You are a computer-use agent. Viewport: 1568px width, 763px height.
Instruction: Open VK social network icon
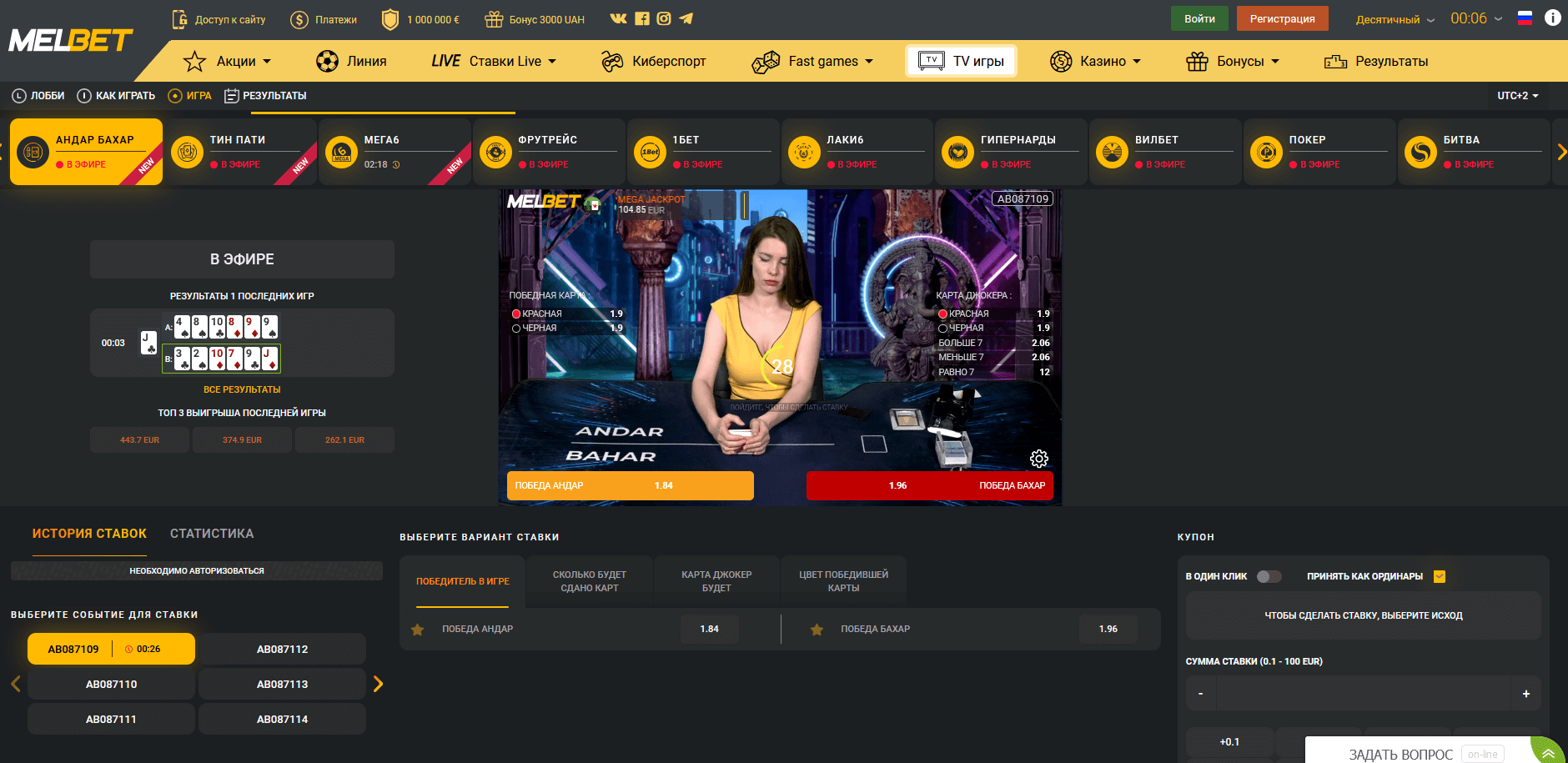coord(618,18)
